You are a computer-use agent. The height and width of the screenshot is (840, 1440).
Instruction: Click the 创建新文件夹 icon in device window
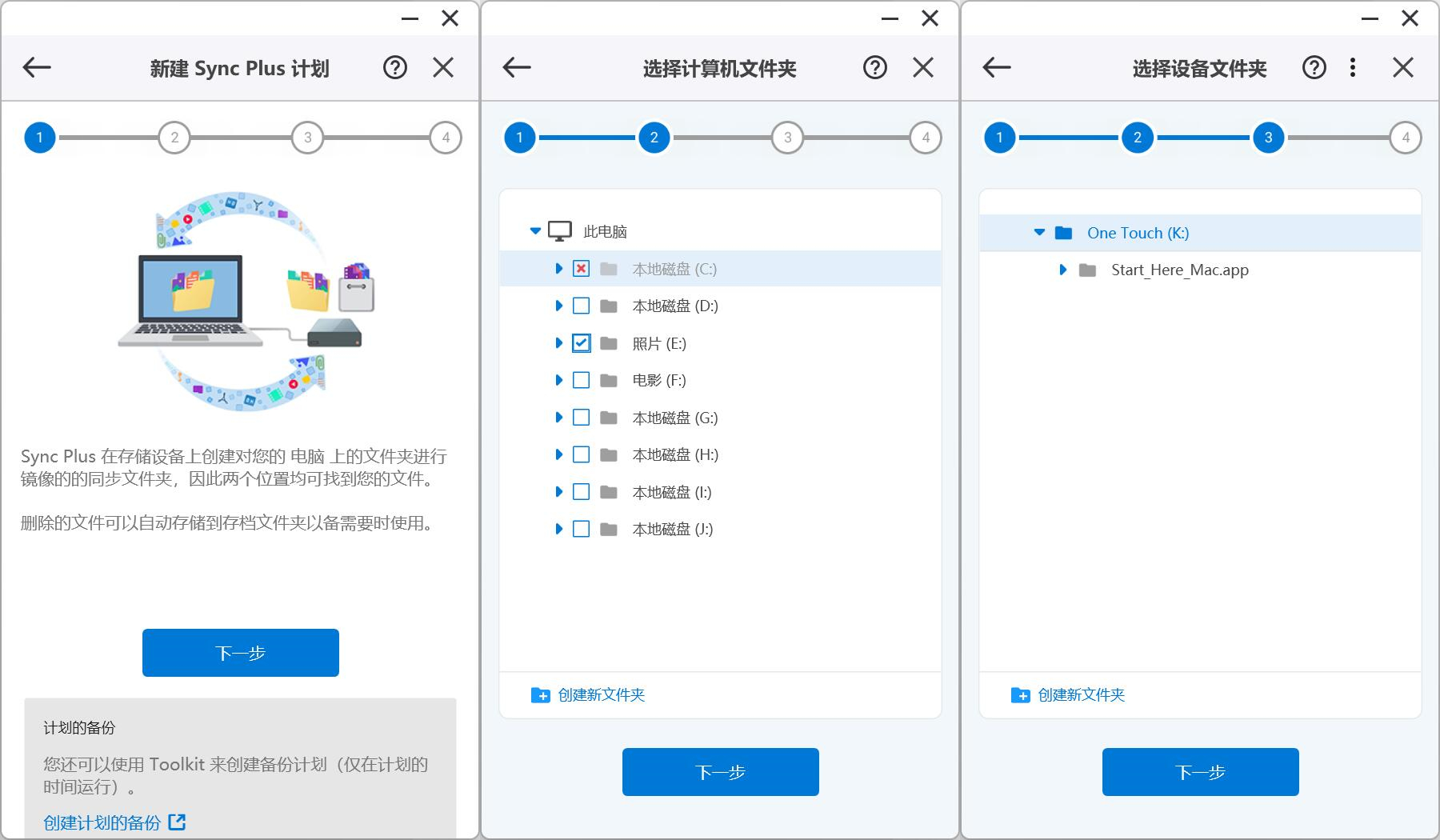point(1020,694)
